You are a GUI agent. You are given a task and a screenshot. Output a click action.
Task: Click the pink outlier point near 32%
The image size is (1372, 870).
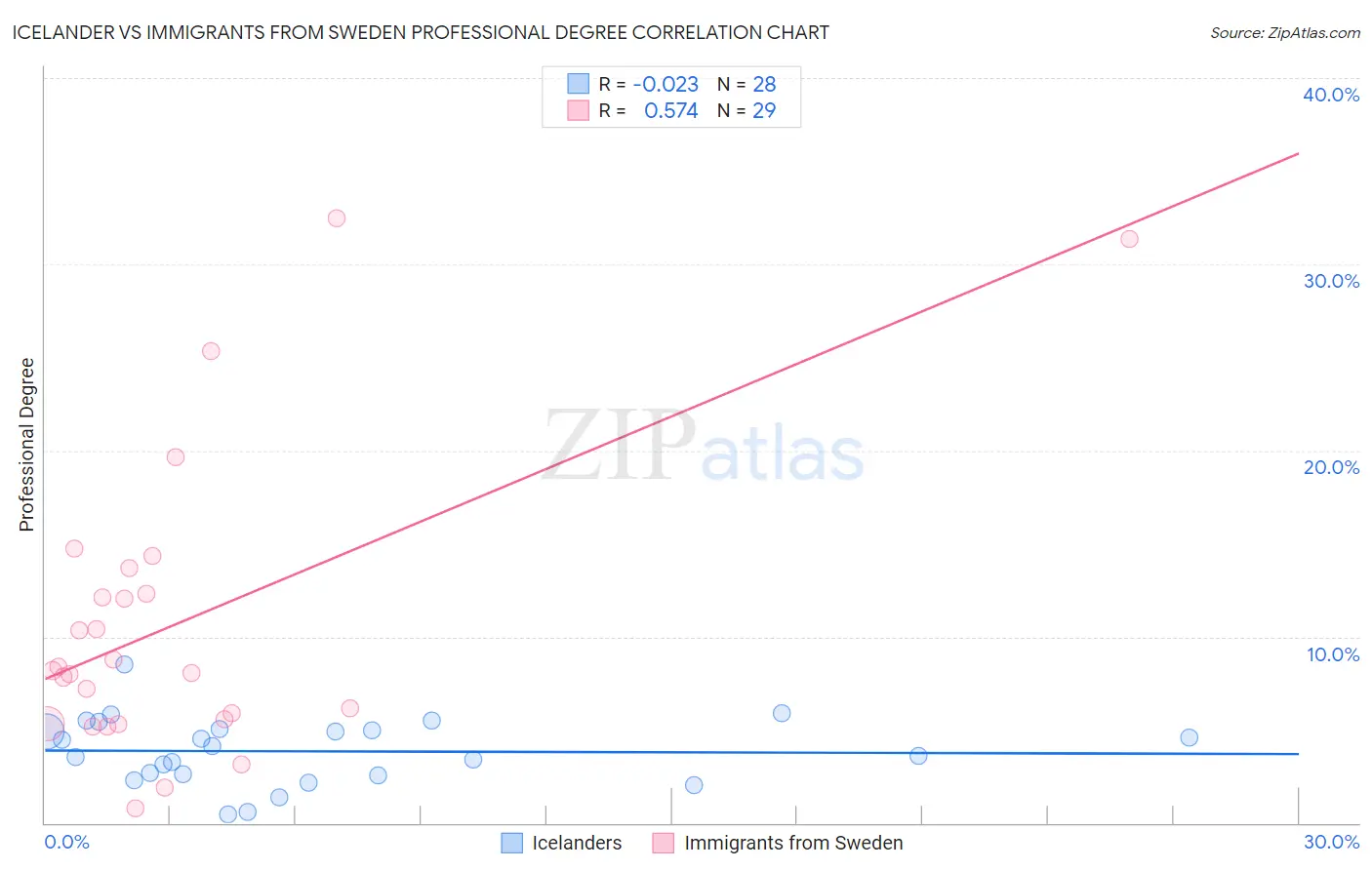point(337,218)
